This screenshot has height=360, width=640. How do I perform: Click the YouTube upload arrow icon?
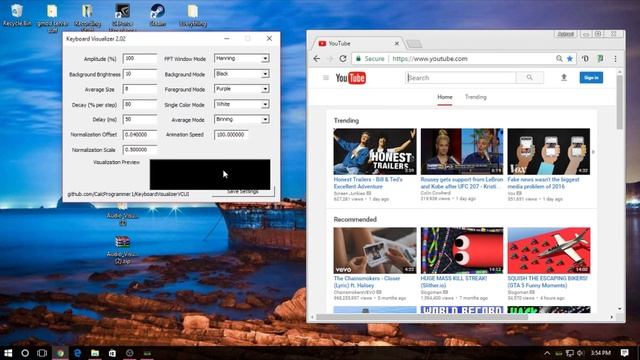564,78
